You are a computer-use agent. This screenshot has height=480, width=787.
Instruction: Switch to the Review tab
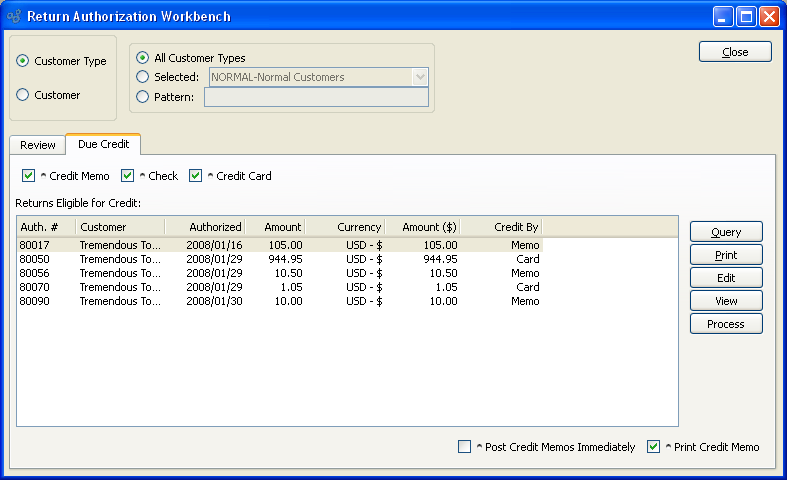[x=38, y=145]
